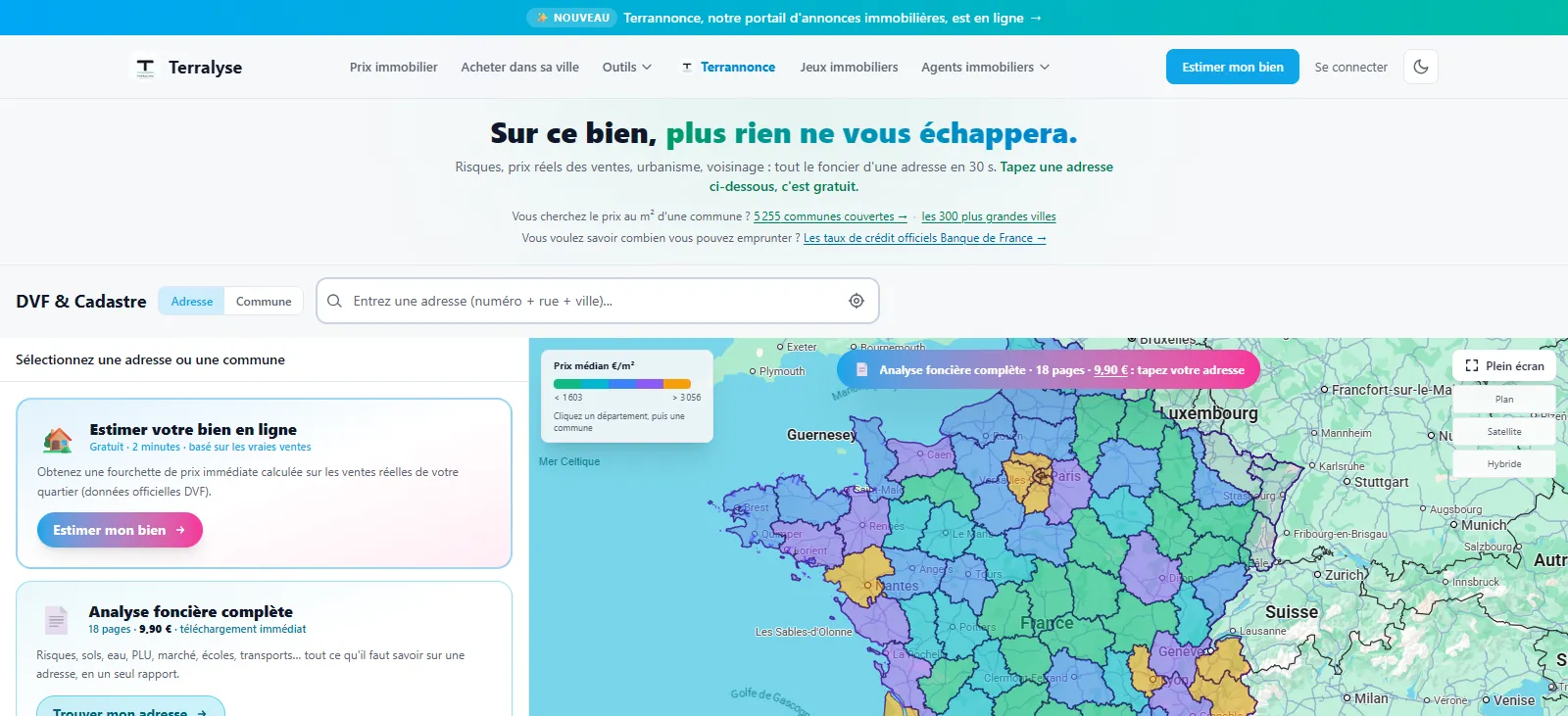Click the Plein écran map button
The width and height of the screenshot is (1568, 716).
pos(1504,365)
